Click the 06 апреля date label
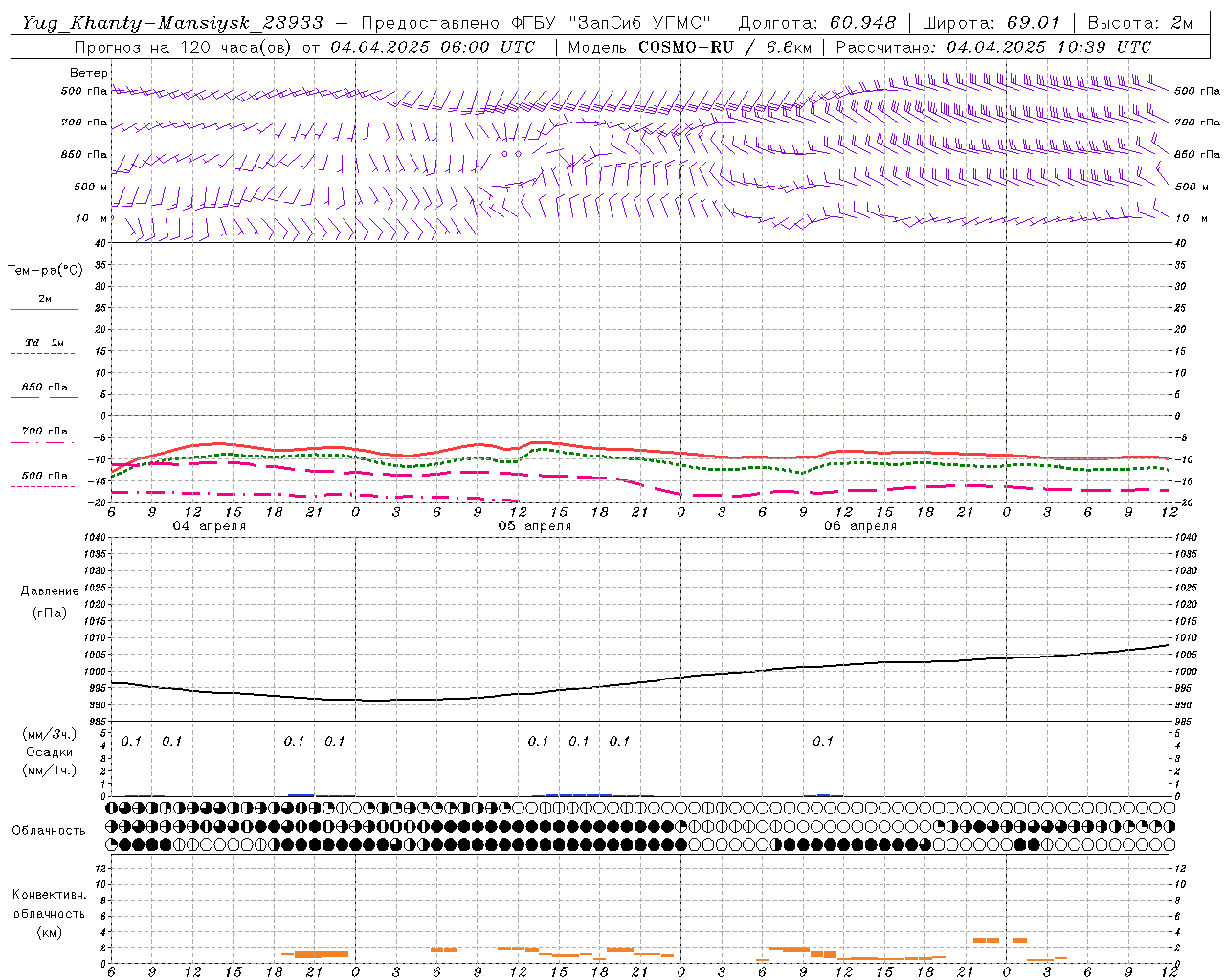 coord(860,526)
